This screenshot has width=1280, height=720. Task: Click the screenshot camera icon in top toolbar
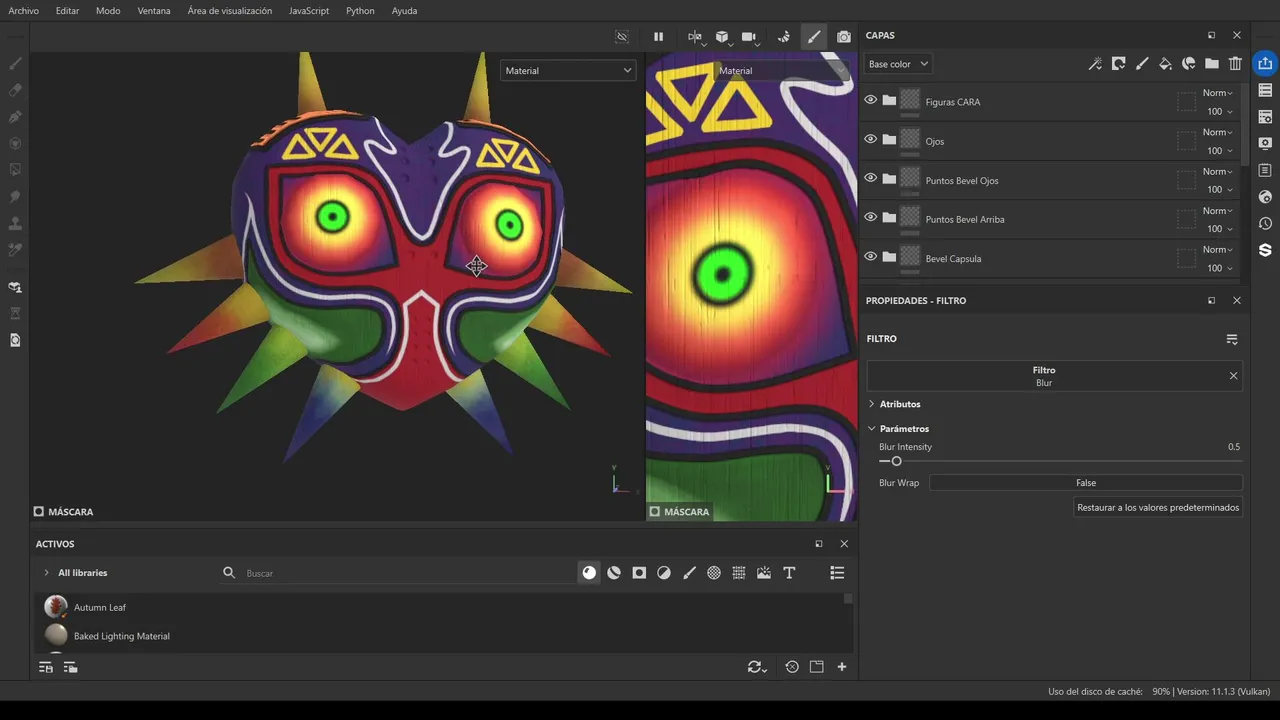[x=844, y=37]
